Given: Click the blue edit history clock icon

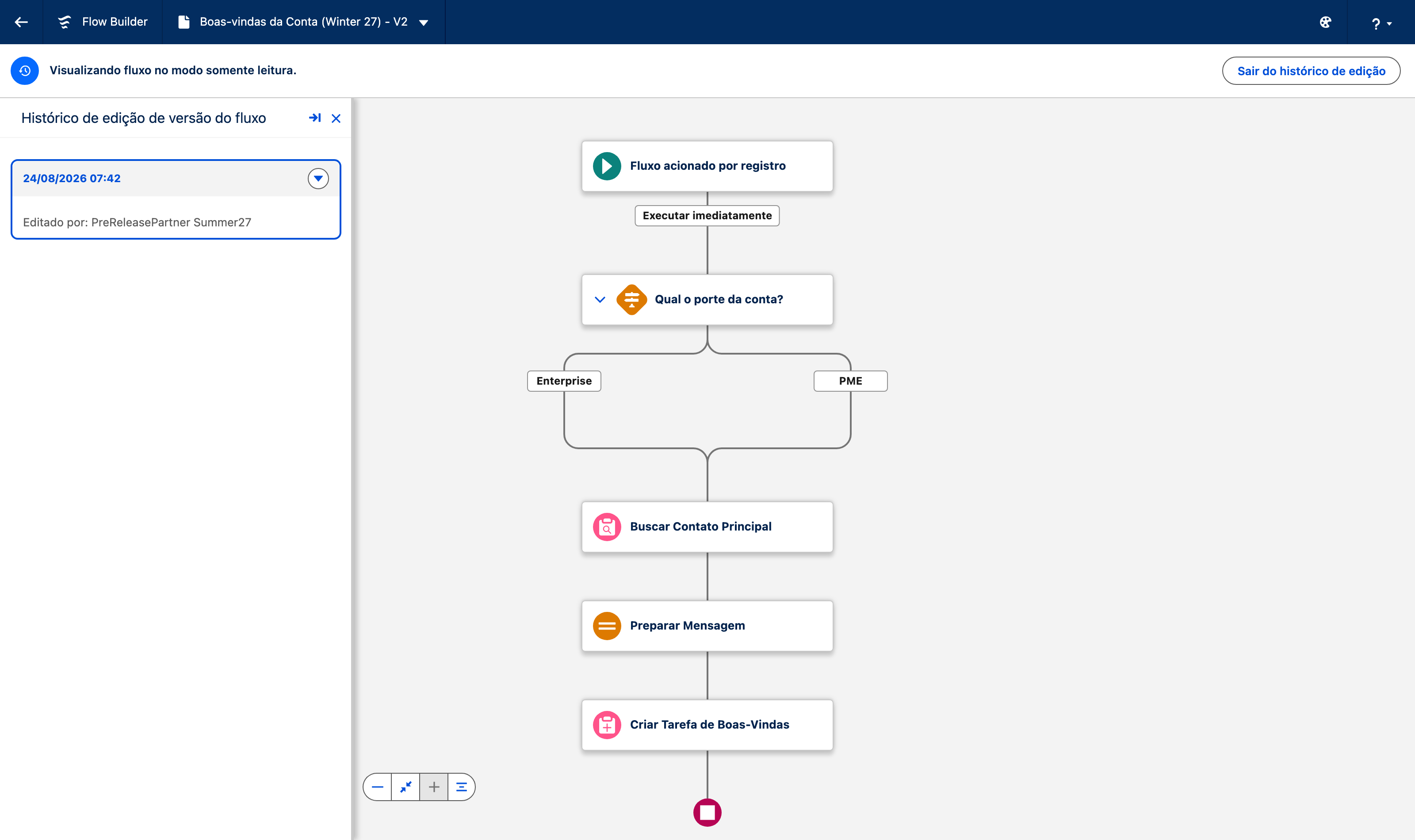Looking at the screenshot, I should (x=25, y=71).
